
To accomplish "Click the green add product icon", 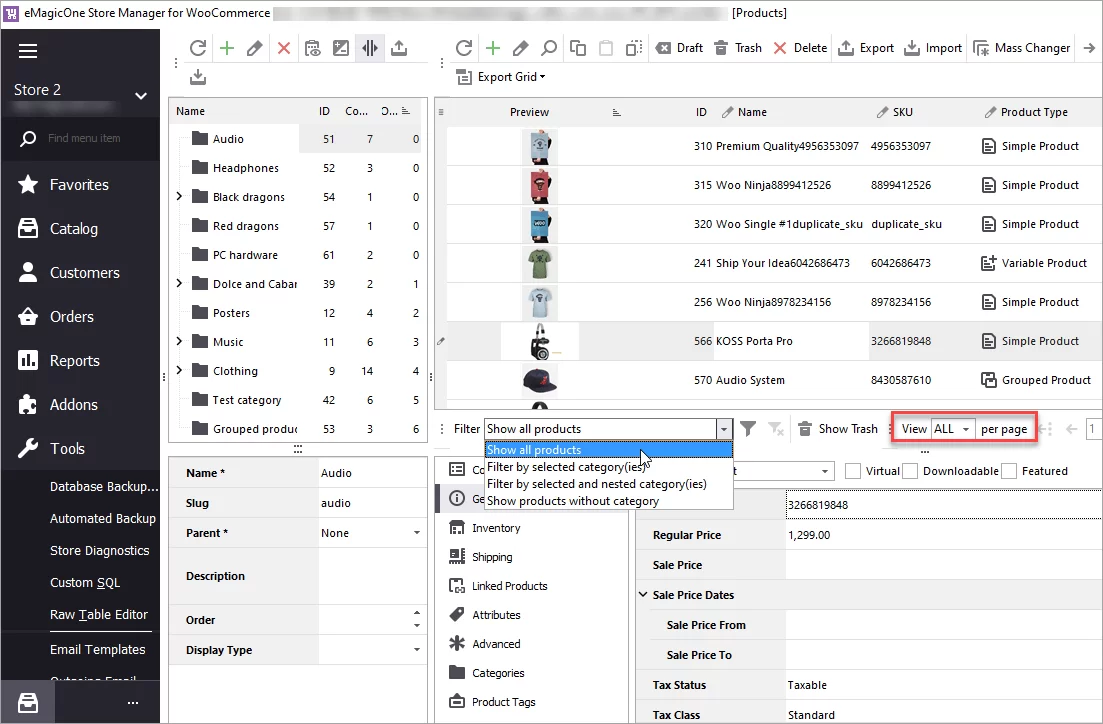I will tap(492, 48).
